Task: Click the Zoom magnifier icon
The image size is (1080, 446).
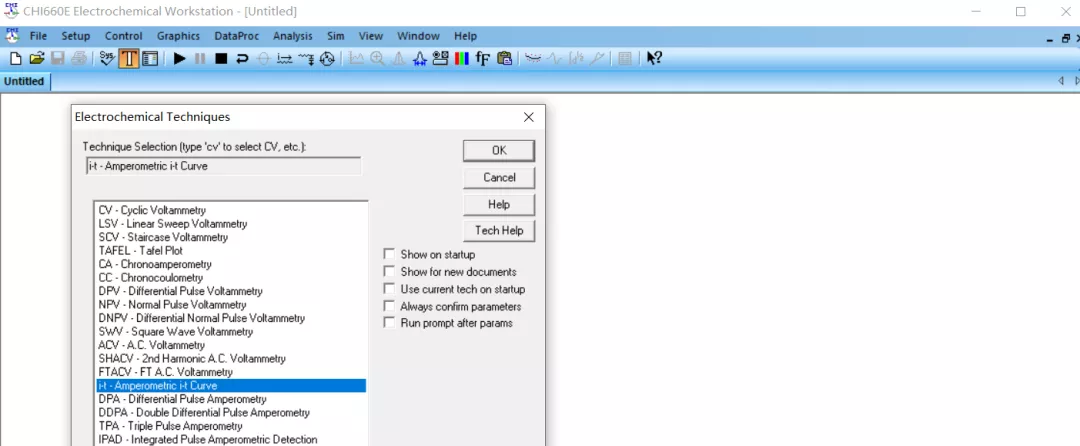Action: (x=377, y=59)
